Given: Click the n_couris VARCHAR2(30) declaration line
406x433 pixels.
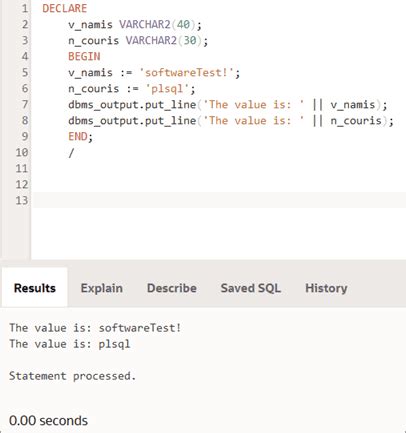Looking at the screenshot, I should 138,40.
